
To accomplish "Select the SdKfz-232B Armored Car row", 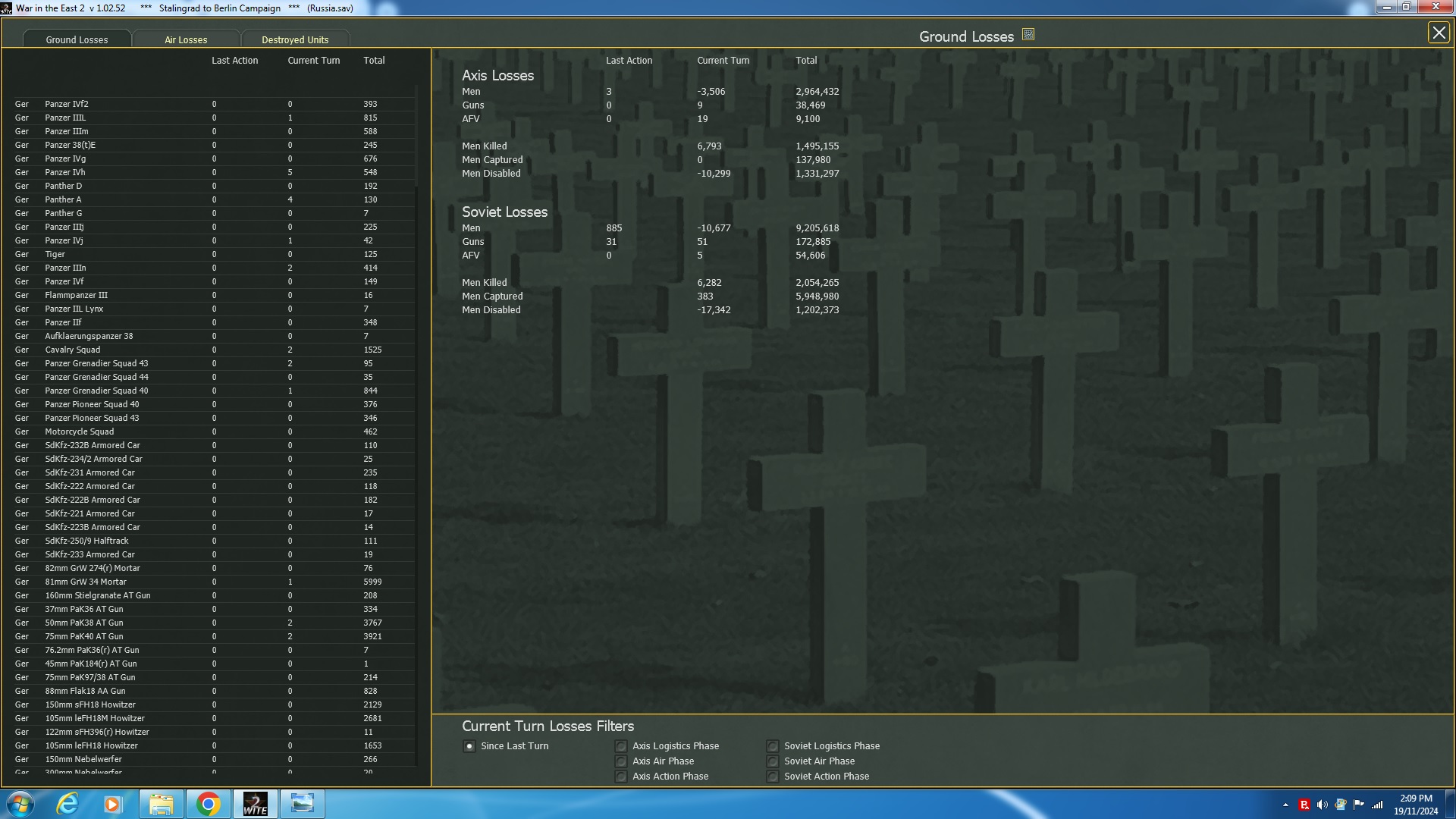I will pos(214,445).
